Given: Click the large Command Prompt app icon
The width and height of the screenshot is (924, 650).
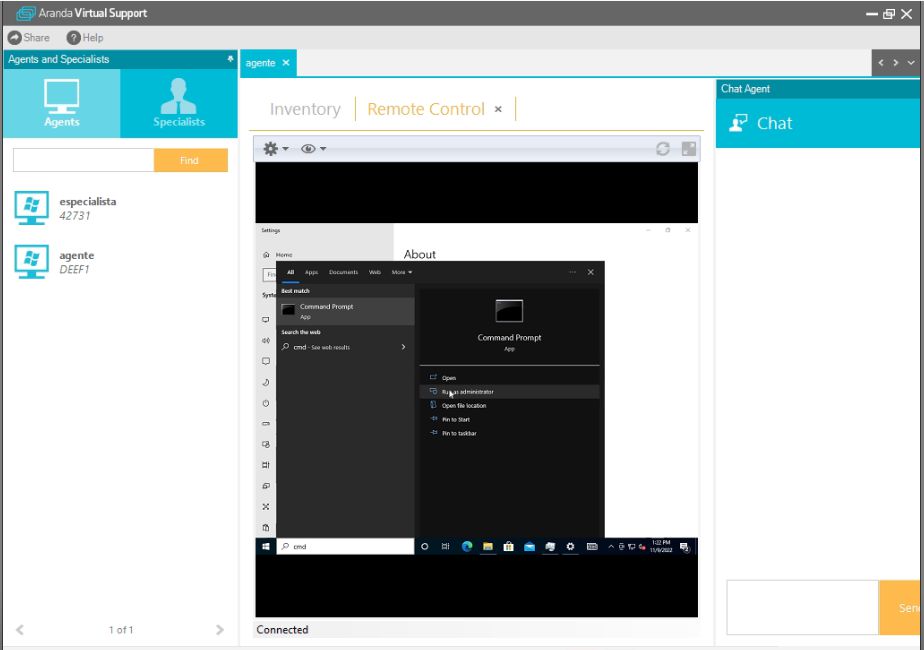Looking at the screenshot, I should pos(509,311).
